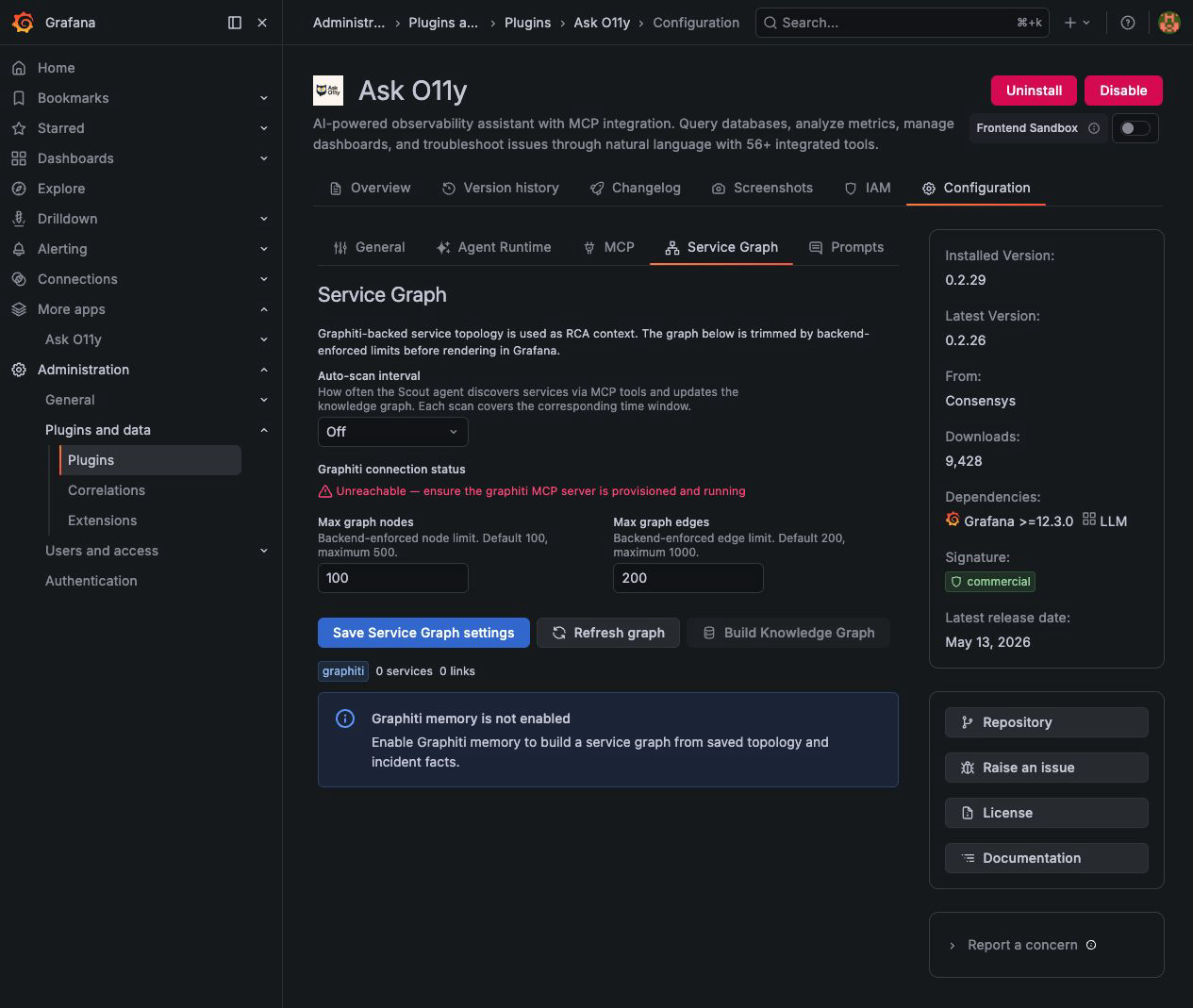
Task: Click the Ask O11y plugin logo
Action: point(328,91)
